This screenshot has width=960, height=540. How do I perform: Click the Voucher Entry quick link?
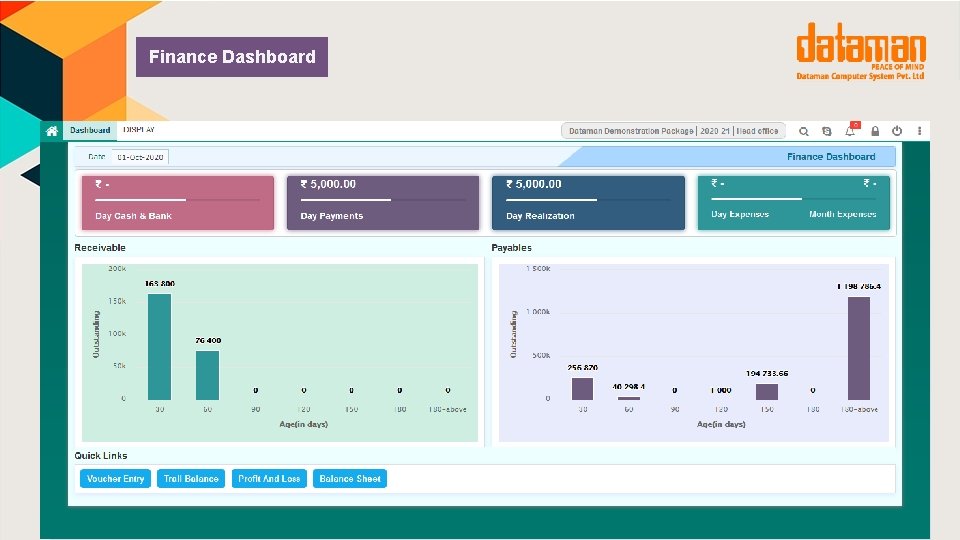tap(115, 479)
